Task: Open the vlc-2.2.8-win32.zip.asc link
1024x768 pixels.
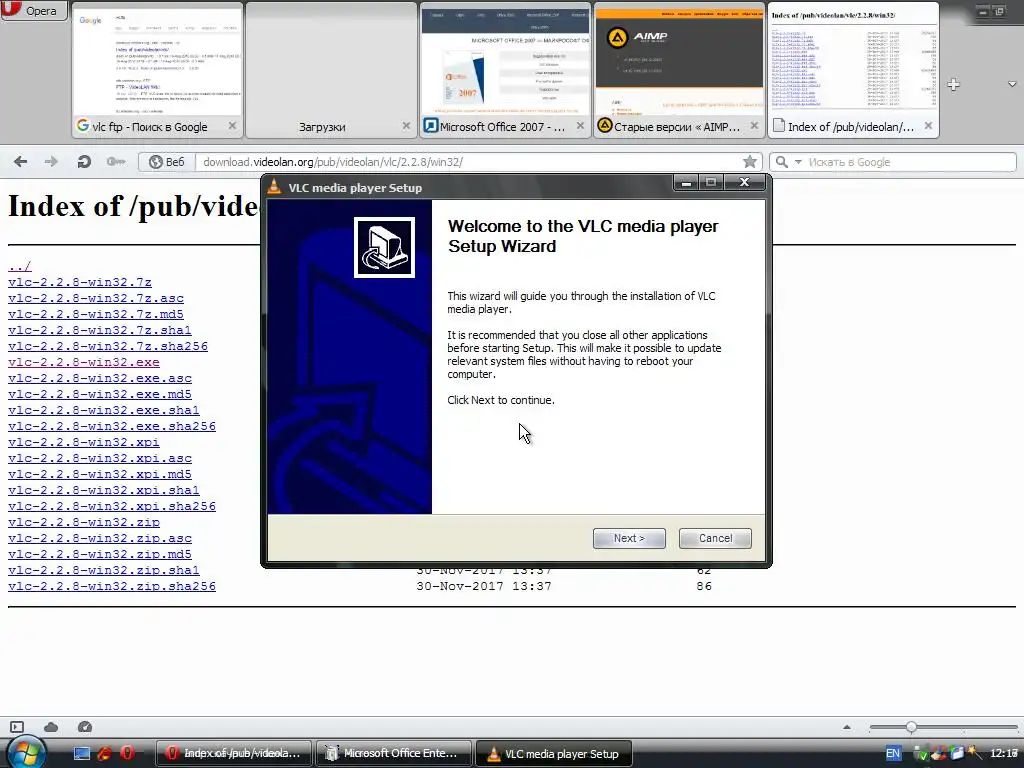Action: click(100, 538)
